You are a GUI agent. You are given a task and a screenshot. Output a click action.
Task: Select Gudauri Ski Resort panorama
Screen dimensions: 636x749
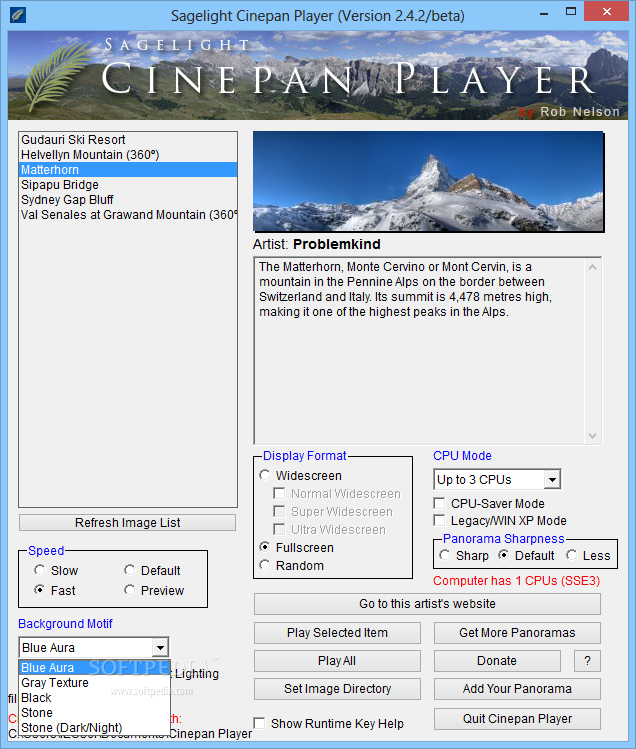pyautogui.click(x=128, y=139)
